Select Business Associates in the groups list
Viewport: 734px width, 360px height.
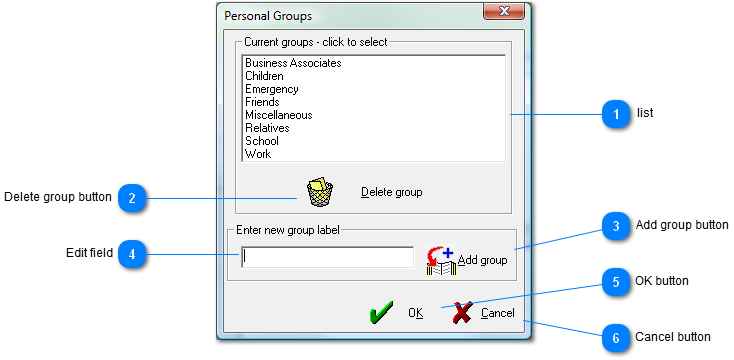pyautogui.click(x=294, y=63)
